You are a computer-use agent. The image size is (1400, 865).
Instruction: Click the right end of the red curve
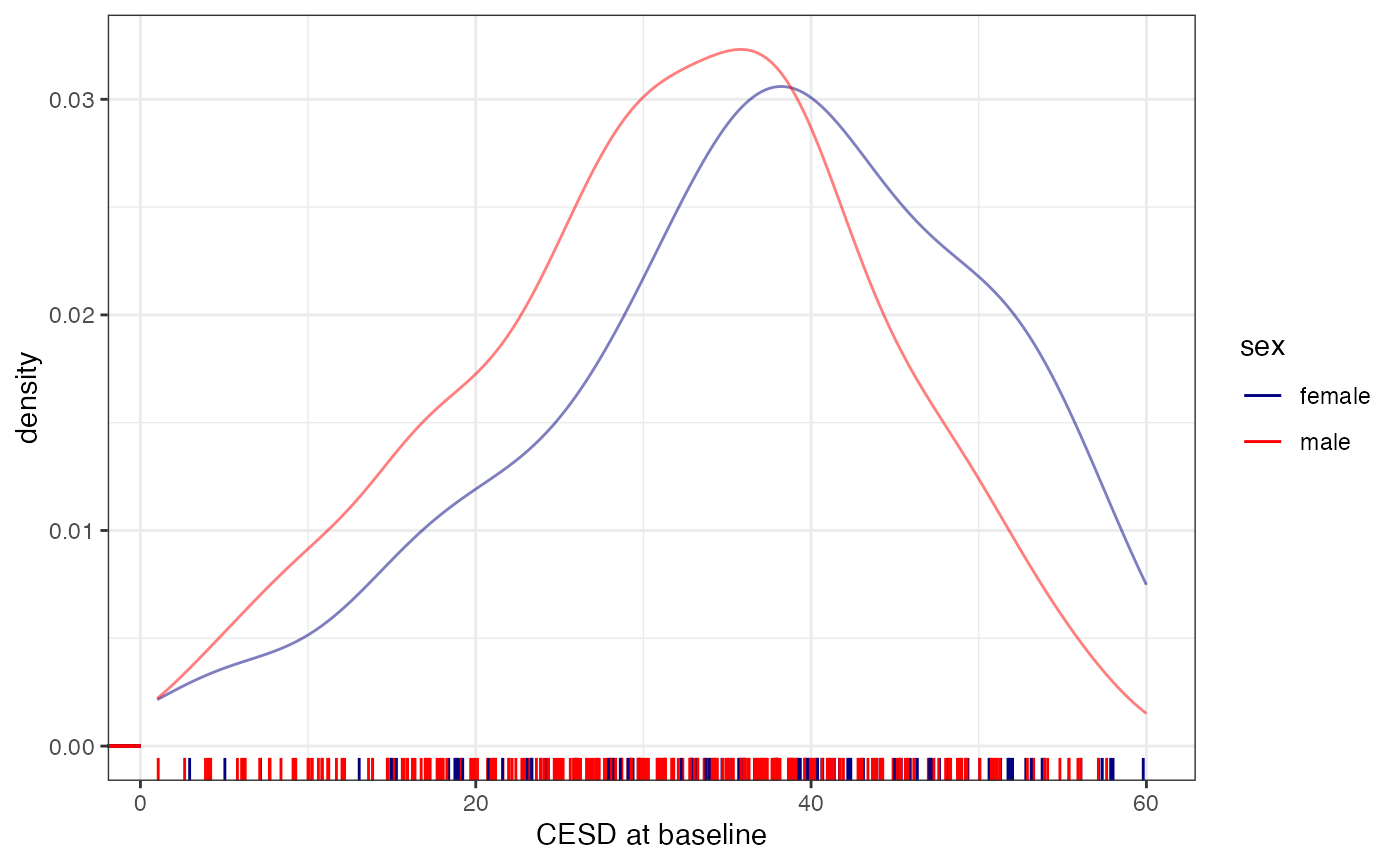pos(1145,713)
